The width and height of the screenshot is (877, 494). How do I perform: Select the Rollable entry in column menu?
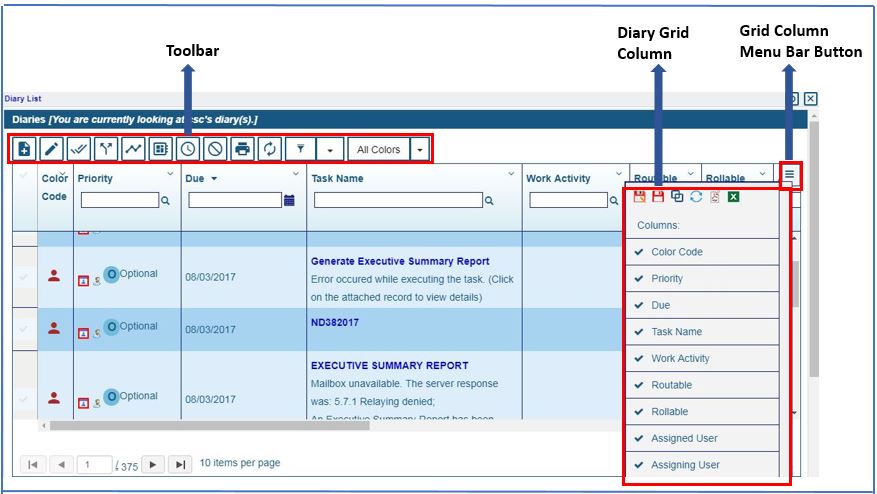coord(669,411)
